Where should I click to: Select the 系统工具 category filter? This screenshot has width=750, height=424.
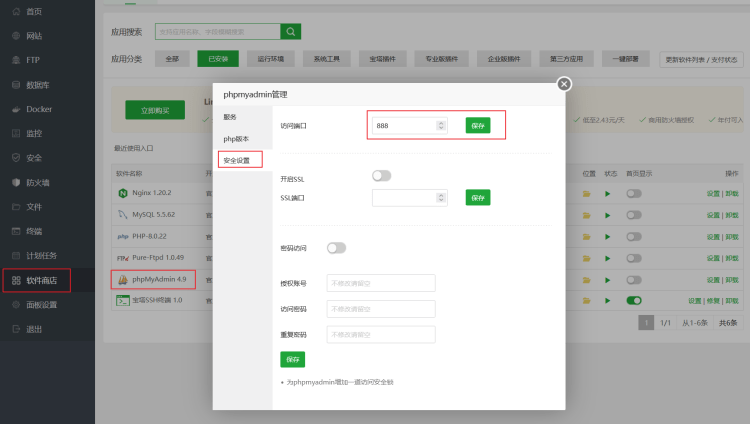(327, 59)
